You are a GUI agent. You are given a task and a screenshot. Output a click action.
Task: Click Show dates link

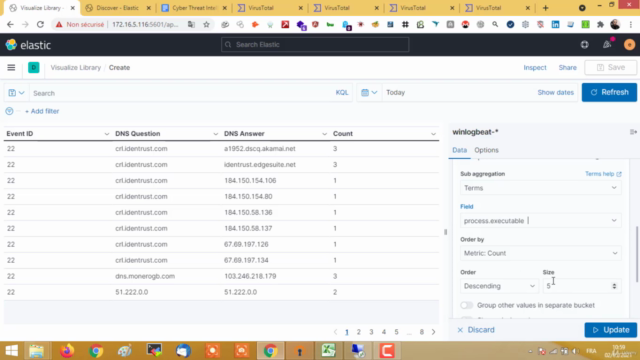(x=555, y=93)
